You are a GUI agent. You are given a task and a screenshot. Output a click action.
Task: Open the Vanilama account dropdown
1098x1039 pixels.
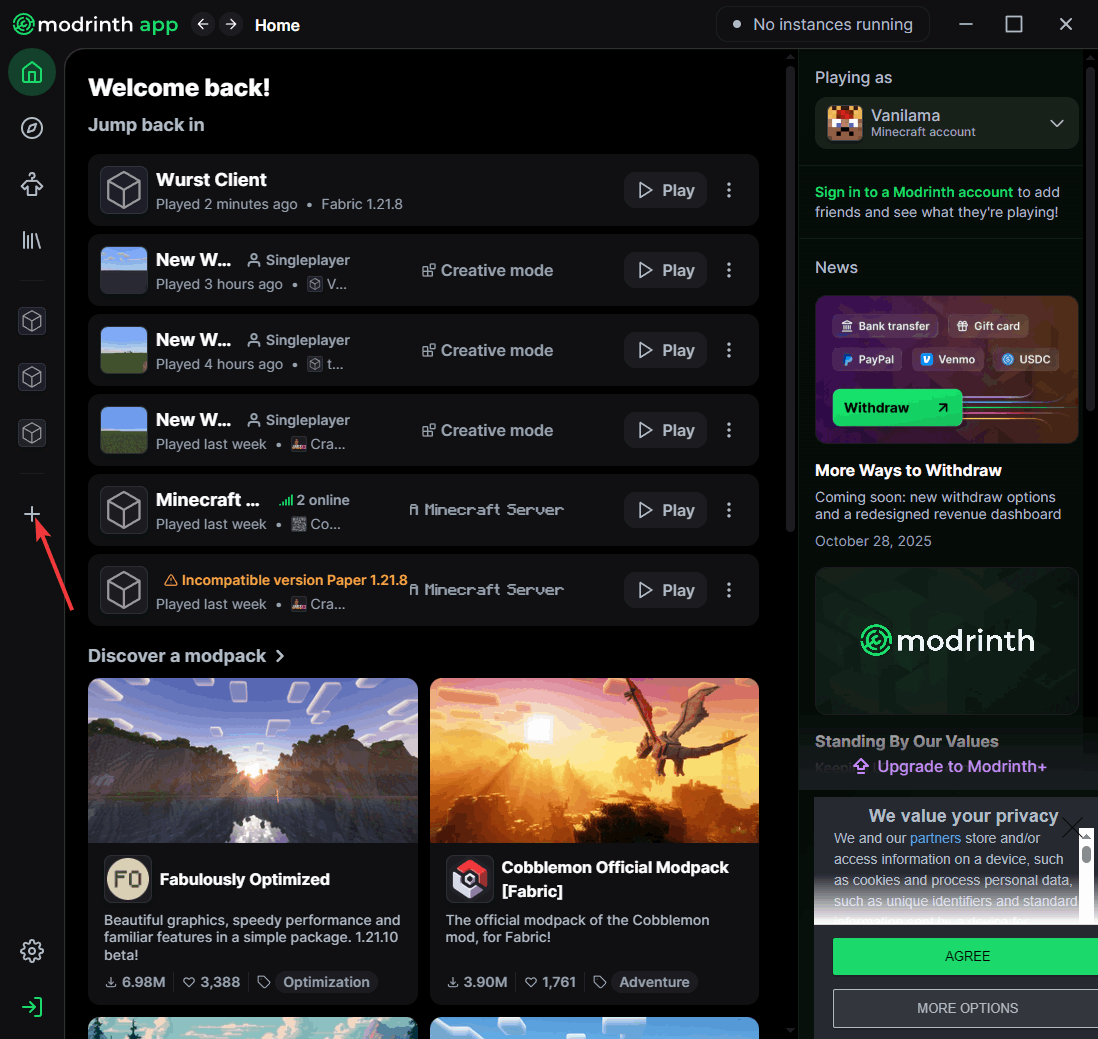pyautogui.click(x=1057, y=123)
